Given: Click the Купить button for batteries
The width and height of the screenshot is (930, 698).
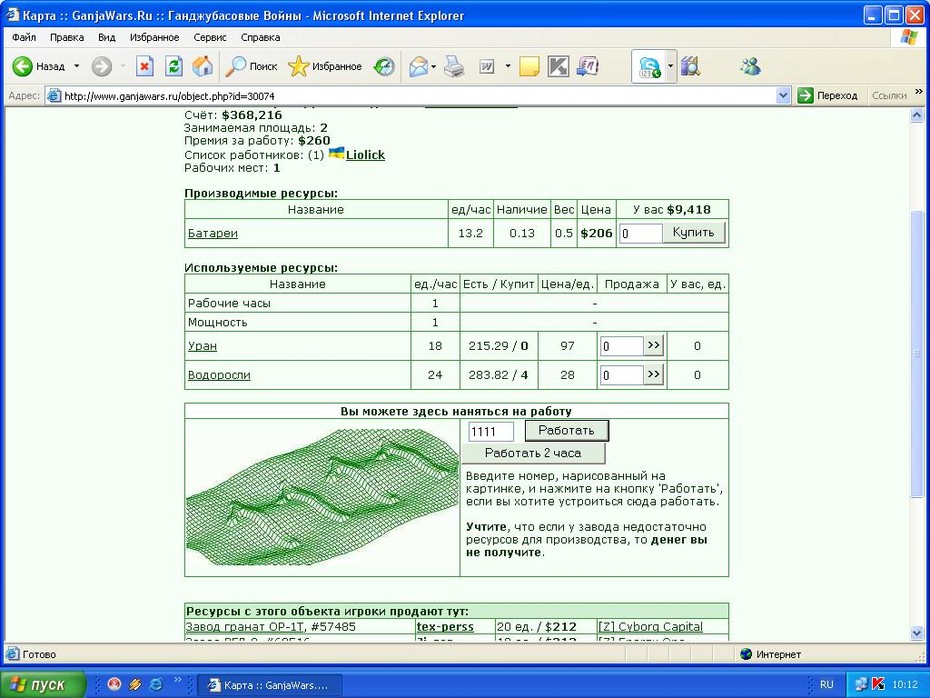Looking at the screenshot, I should click(693, 232).
